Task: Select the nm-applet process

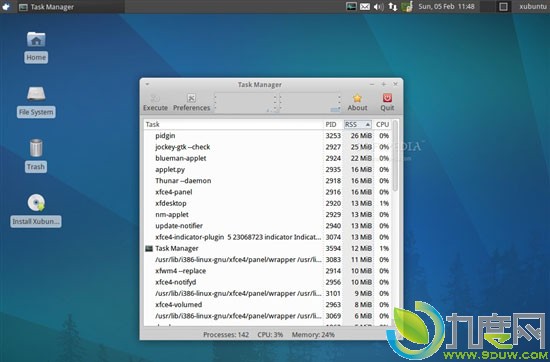Action: 268,214
